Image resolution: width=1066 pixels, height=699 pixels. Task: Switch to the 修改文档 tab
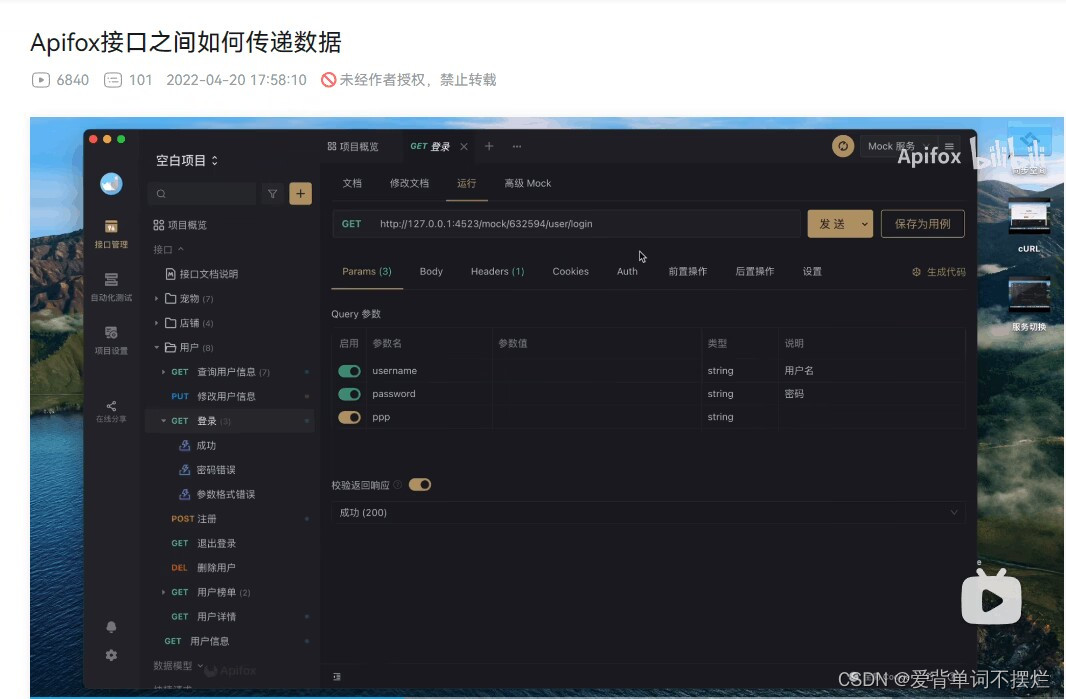point(409,184)
